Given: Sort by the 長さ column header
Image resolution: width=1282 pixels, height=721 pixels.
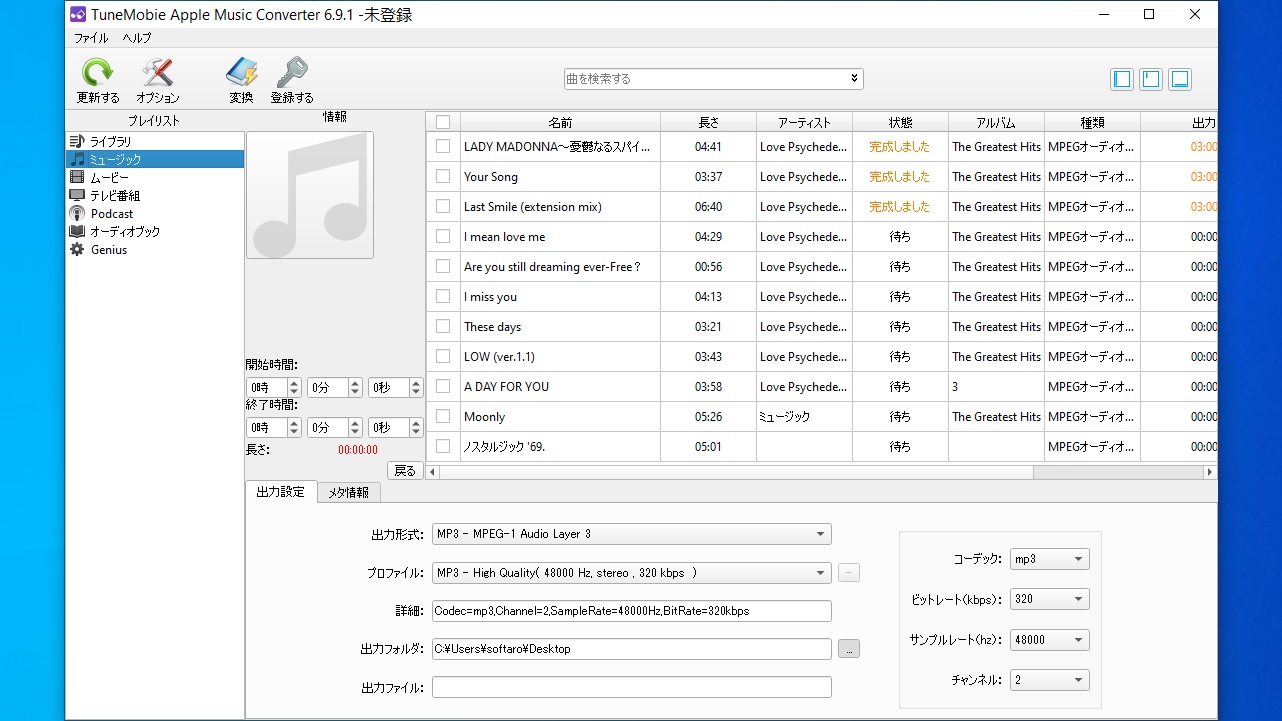Looking at the screenshot, I should point(708,122).
